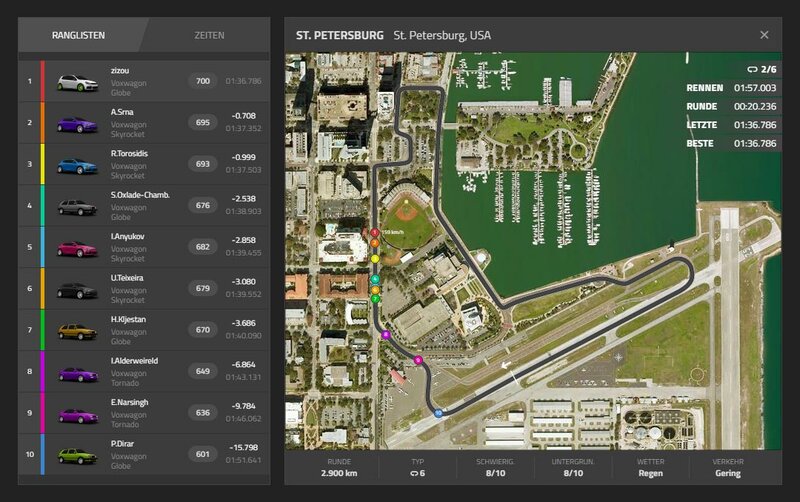Click the 601 rating badge for P.Dirar
The width and height of the screenshot is (800, 502).
(203, 454)
